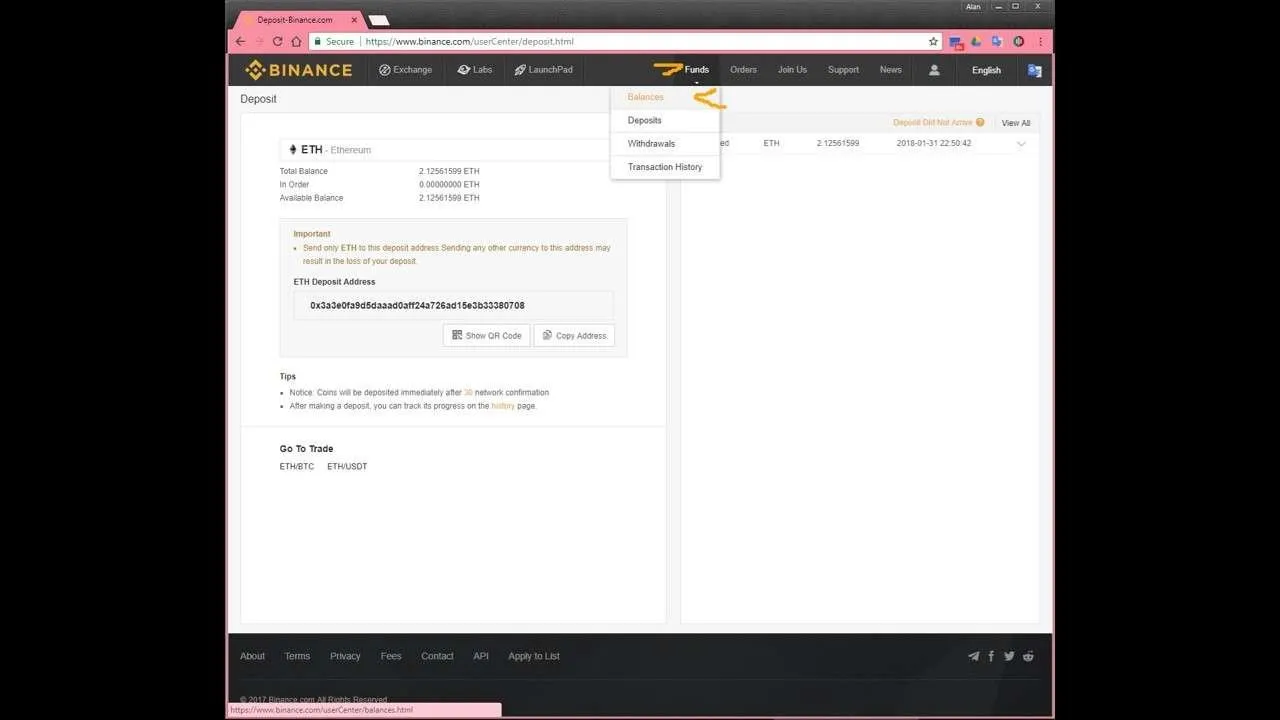Reload the page with the refresh icon
This screenshot has width=1280, height=720.
click(x=278, y=42)
